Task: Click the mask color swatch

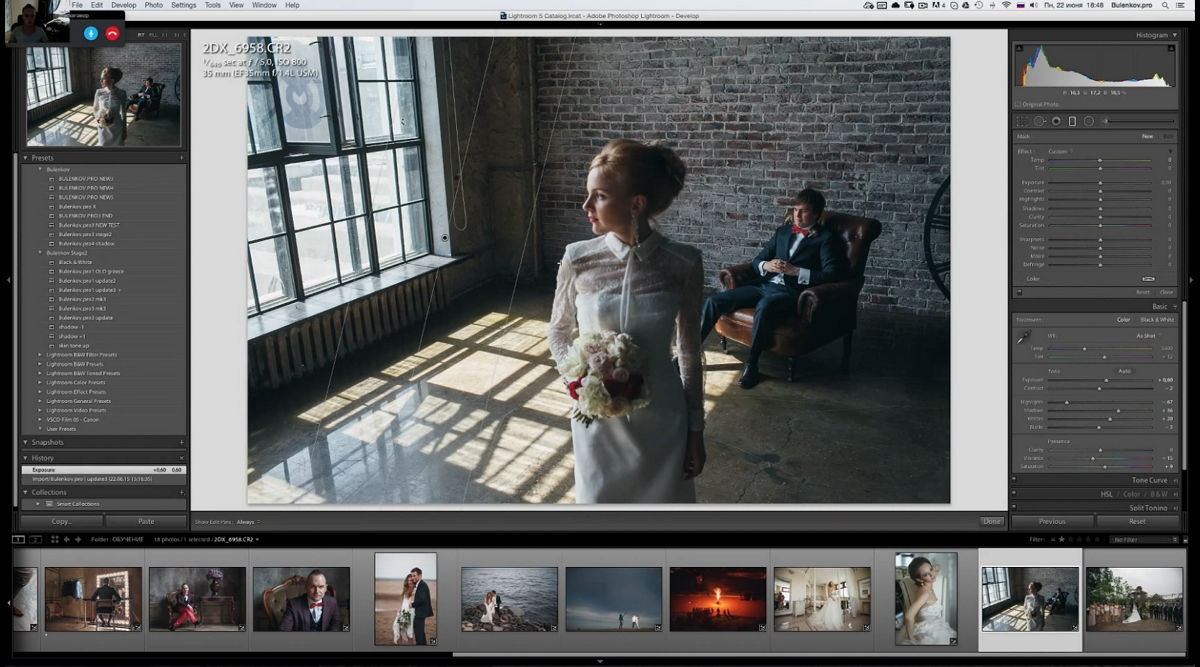Action: [x=1148, y=279]
